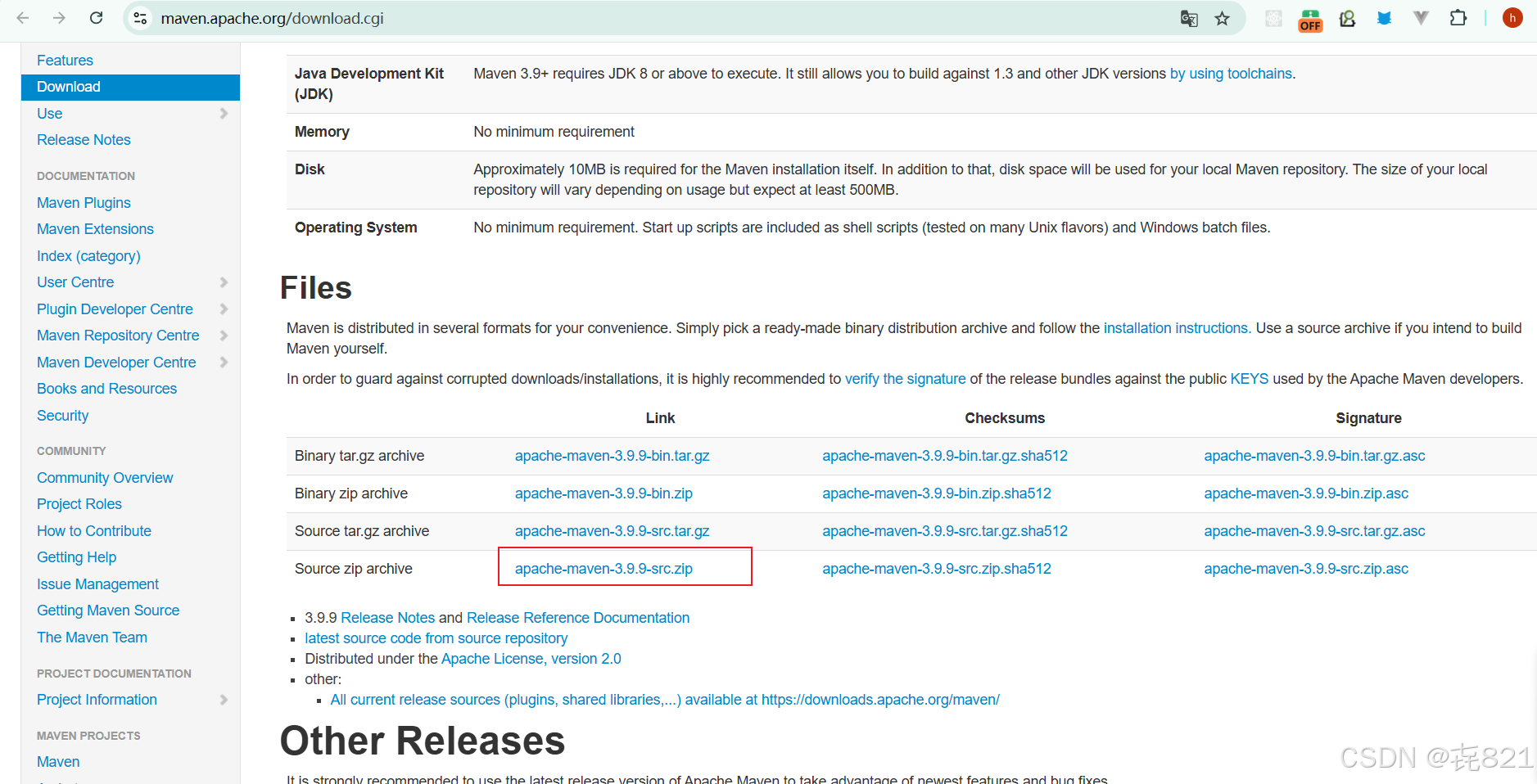Open the extension with OFF badge
Viewport: 1537px width, 784px height.
[1310, 20]
